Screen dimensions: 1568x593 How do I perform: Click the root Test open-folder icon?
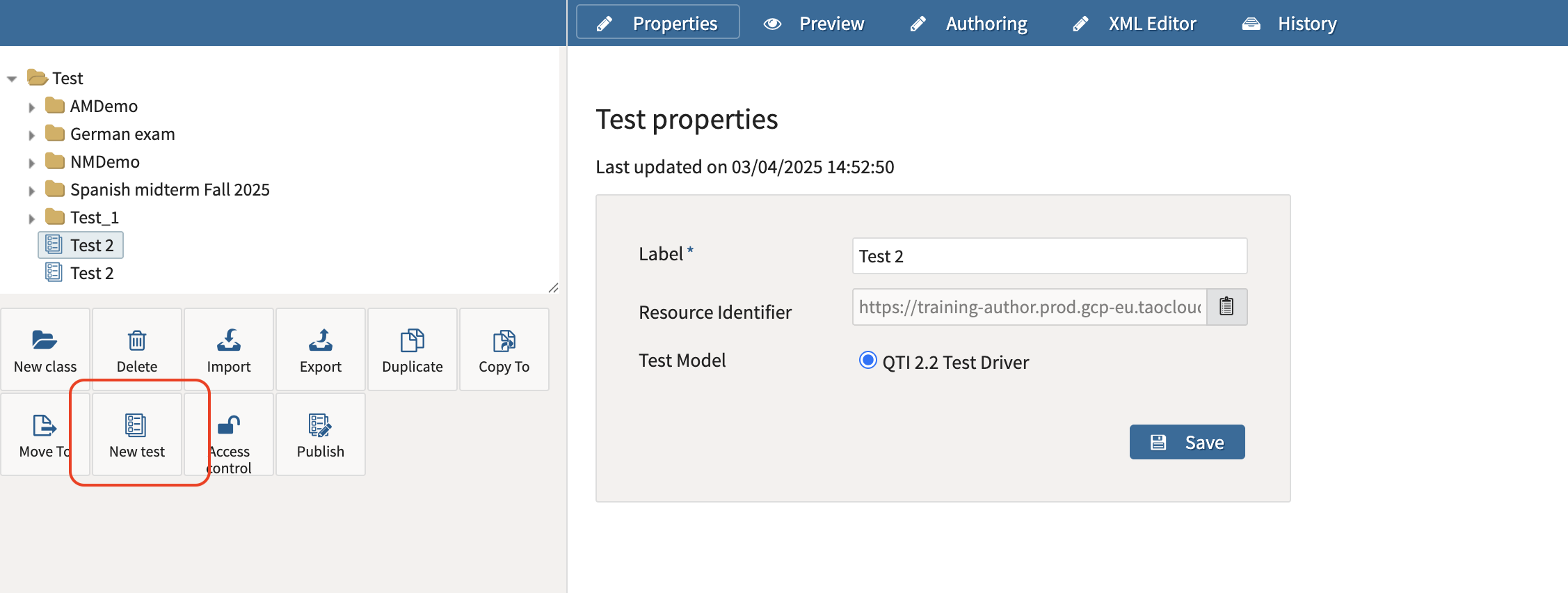[x=38, y=77]
